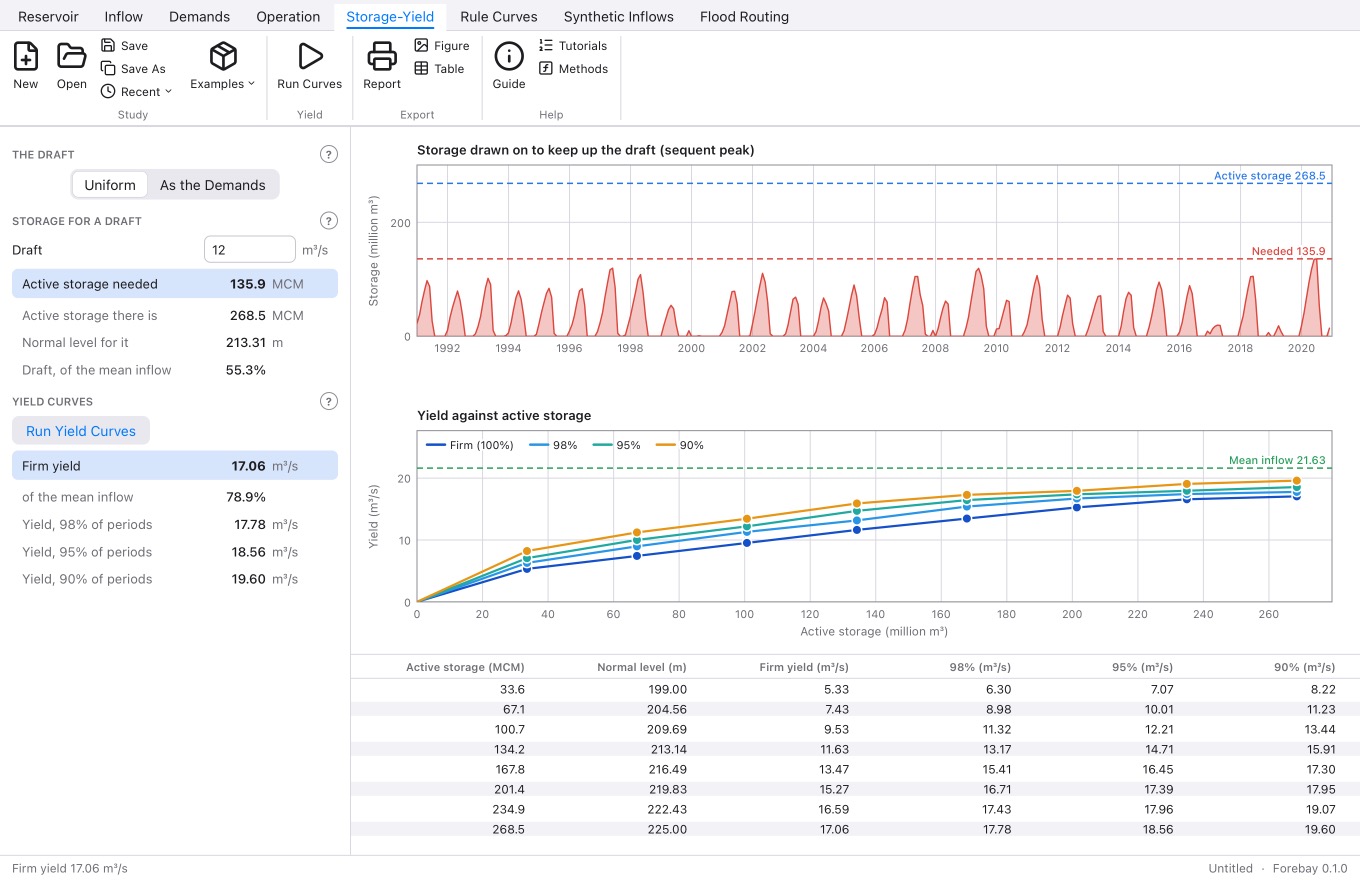Export the Figure image
Screen dimensions: 1360x880
442,46
